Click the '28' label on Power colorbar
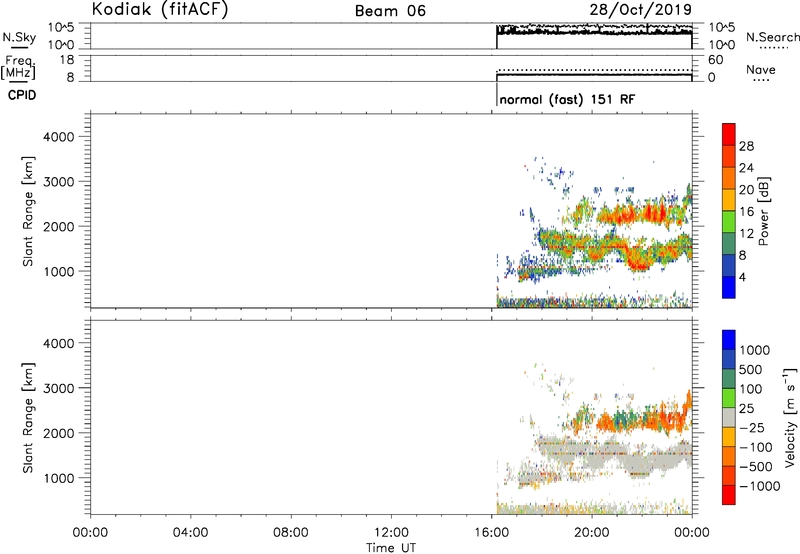800x554 pixels. click(746, 146)
